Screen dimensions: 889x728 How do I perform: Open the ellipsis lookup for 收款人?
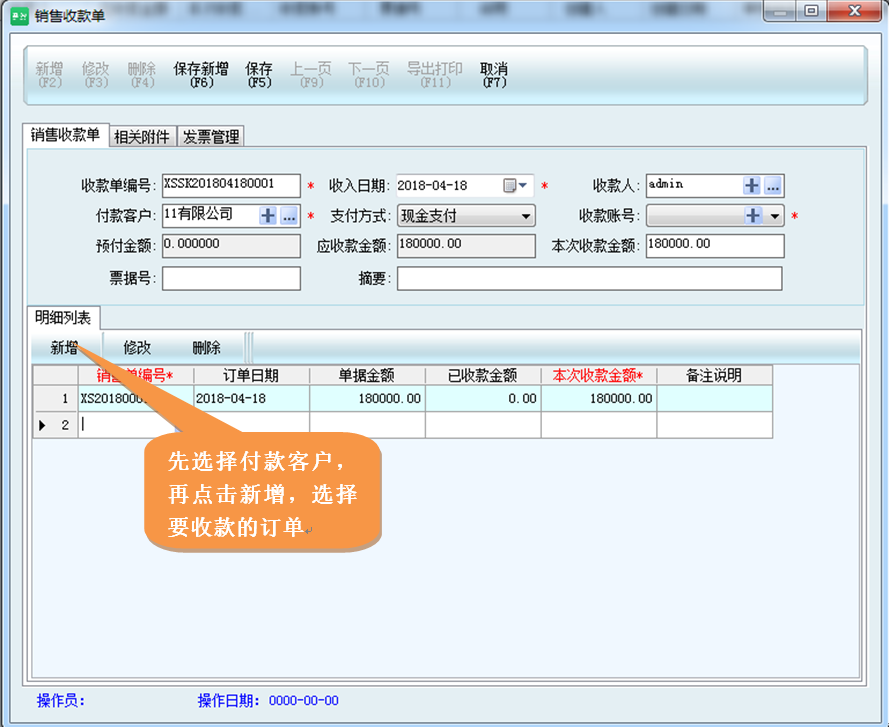click(773, 185)
